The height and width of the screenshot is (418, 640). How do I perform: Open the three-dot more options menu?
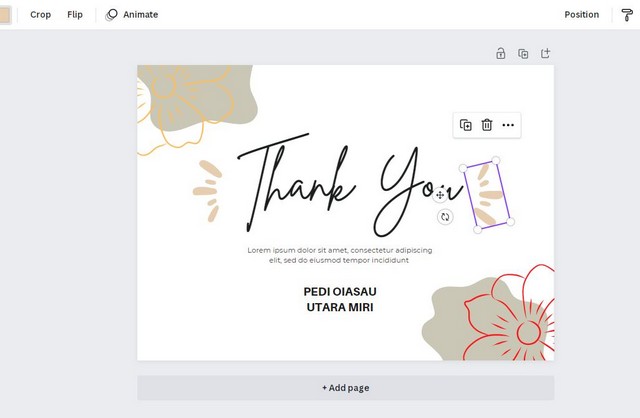click(x=508, y=125)
